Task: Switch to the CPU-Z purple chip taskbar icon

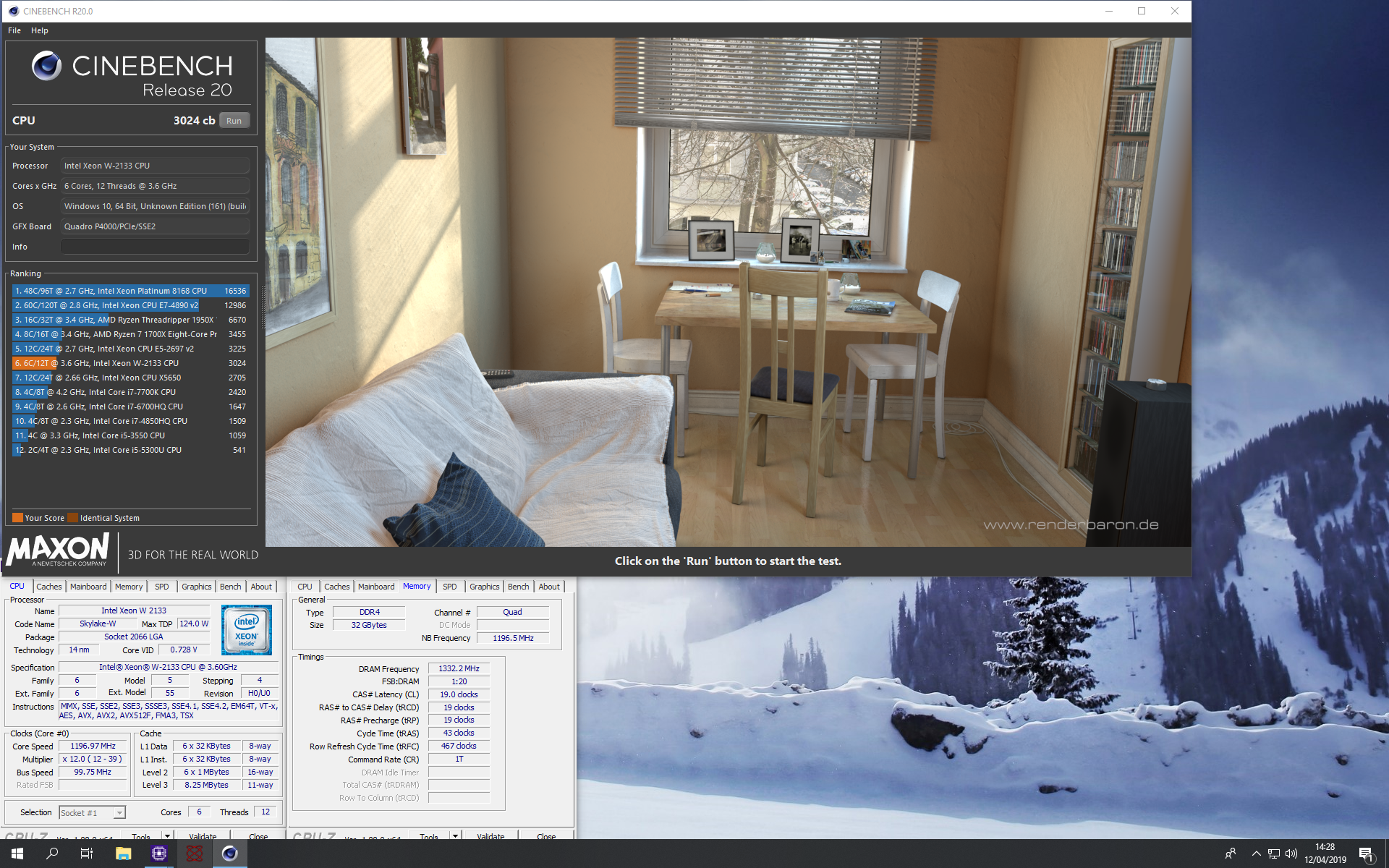Action: pos(158,854)
